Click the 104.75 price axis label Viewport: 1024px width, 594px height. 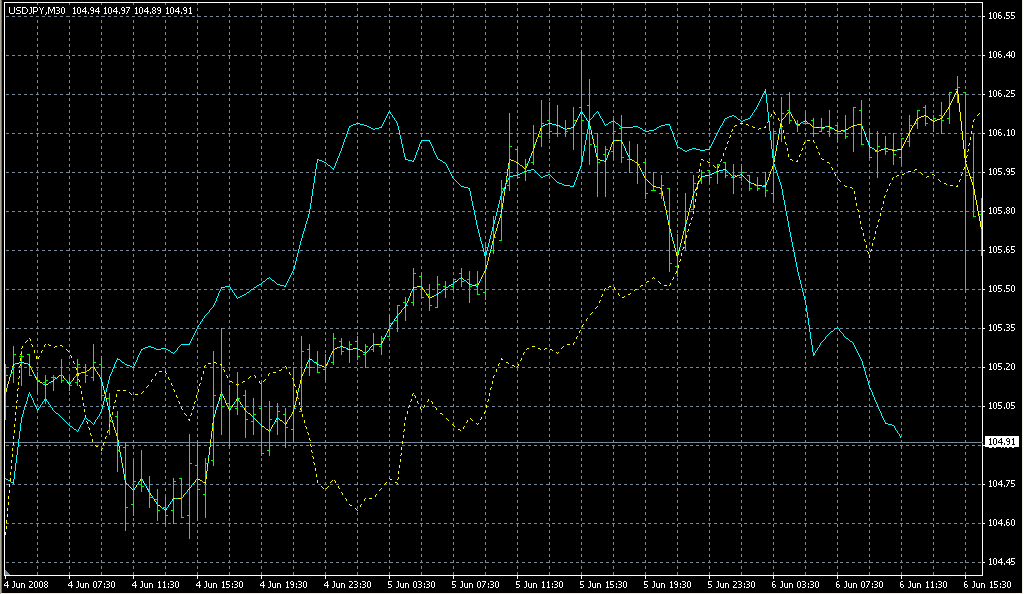tap(1001, 484)
